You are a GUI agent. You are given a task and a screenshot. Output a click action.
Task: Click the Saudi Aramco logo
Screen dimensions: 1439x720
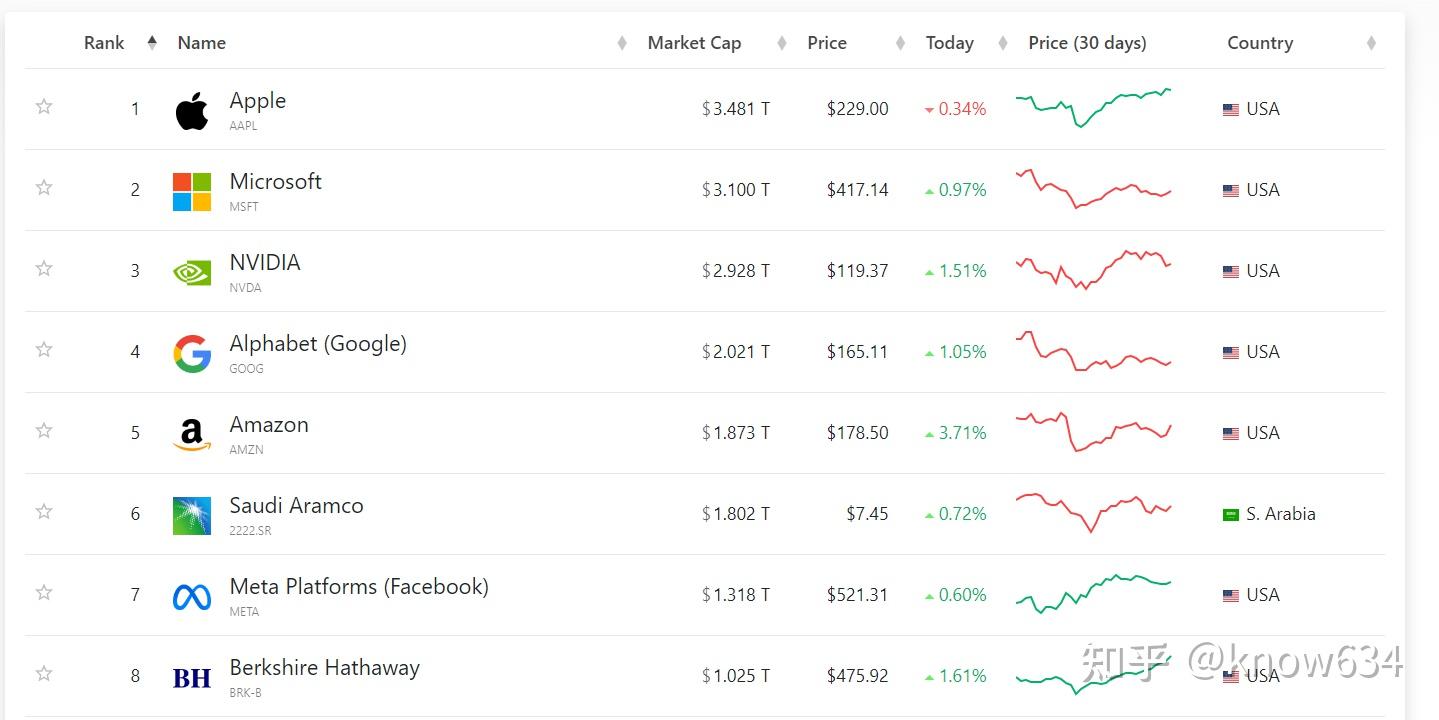pyautogui.click(x=192, y=515)
